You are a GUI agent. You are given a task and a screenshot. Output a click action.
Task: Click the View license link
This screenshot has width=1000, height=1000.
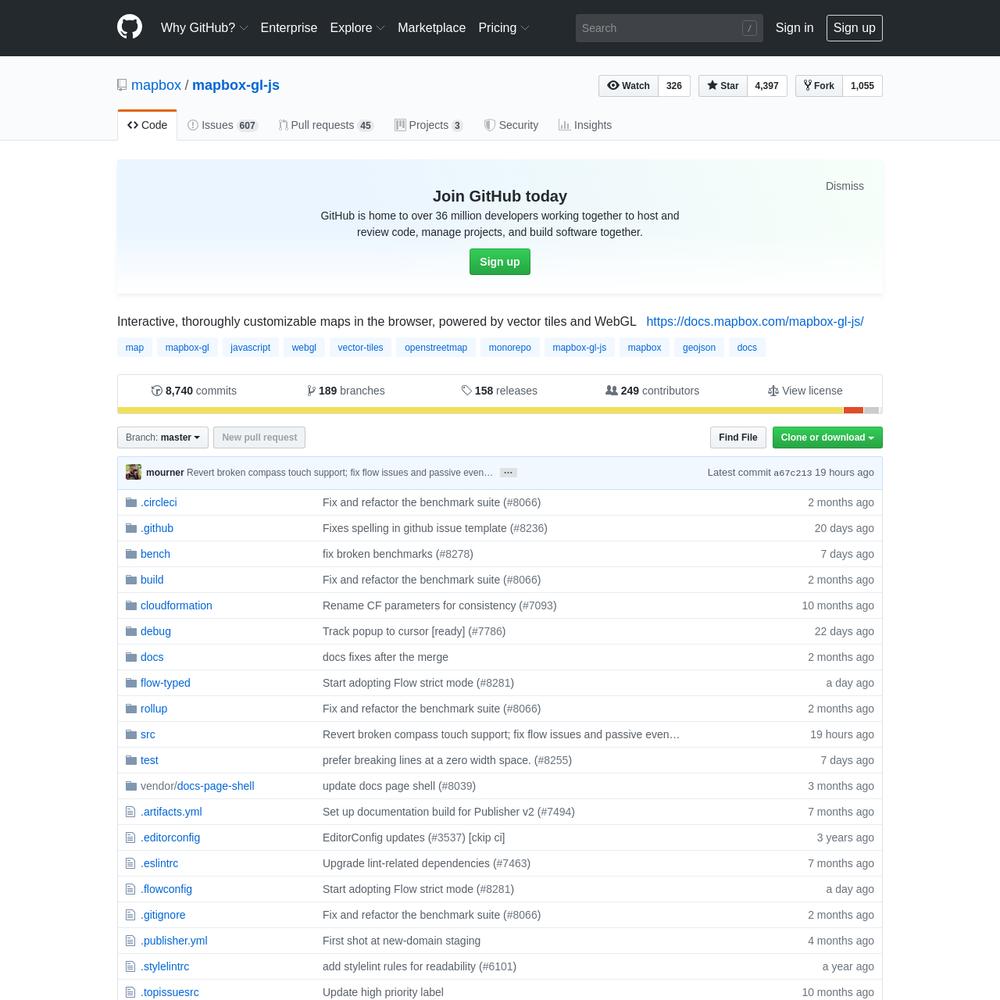(805, 391)
